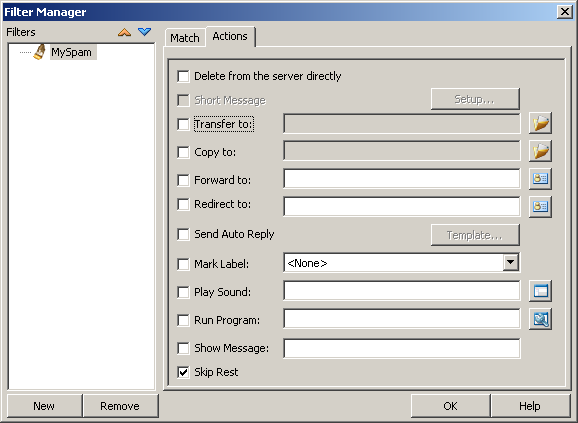This screenshot has height=423, width=578.
Task: Move filter up with orange arrow
Action: pyautogui.click(x=125, y=32)
